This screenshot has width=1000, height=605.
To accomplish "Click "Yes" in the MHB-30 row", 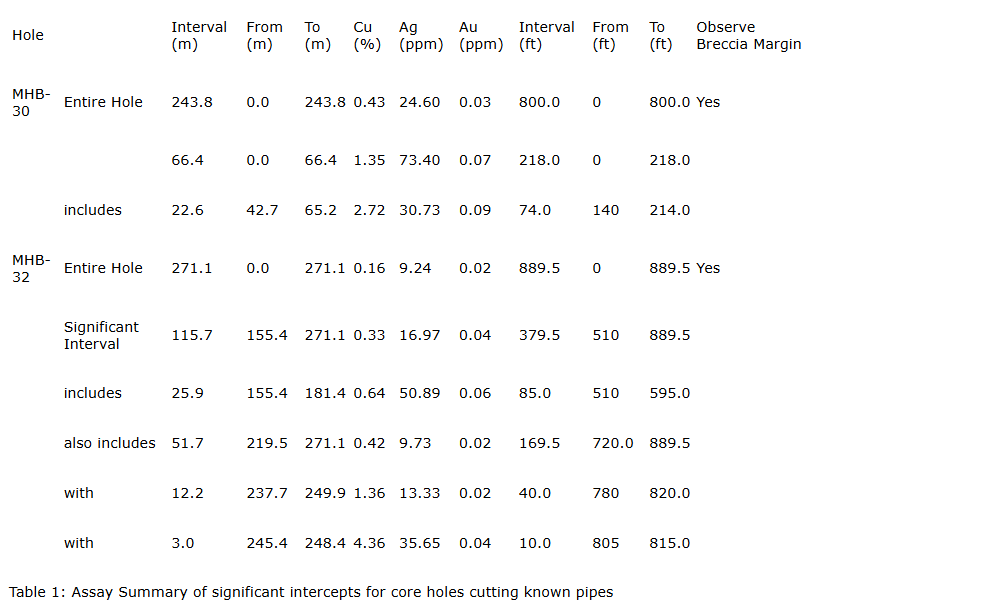I will pos(708,102).
